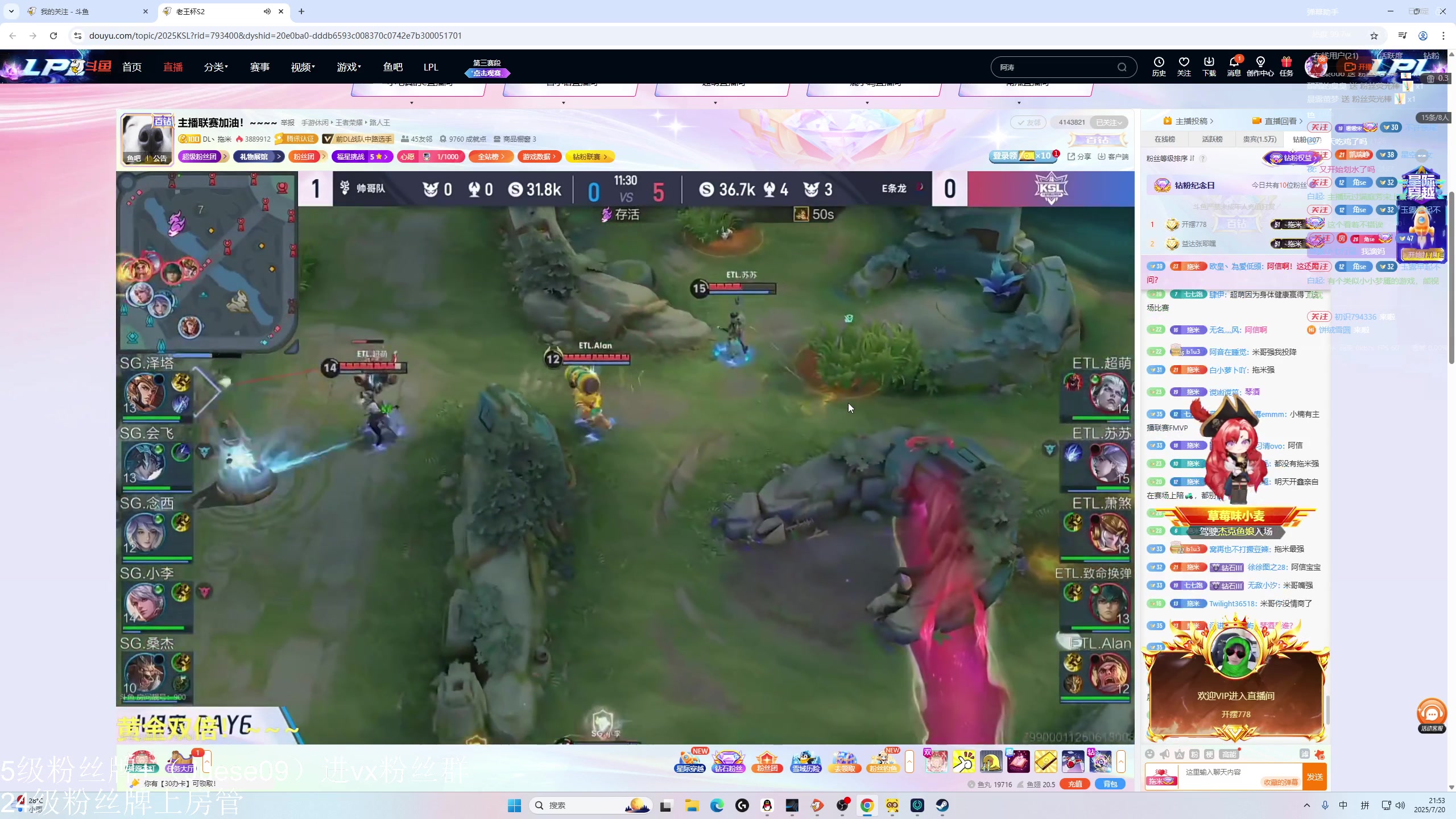1456x819 pixels.
Task: Show hidden system tray icons
Action: point(1306,805)
